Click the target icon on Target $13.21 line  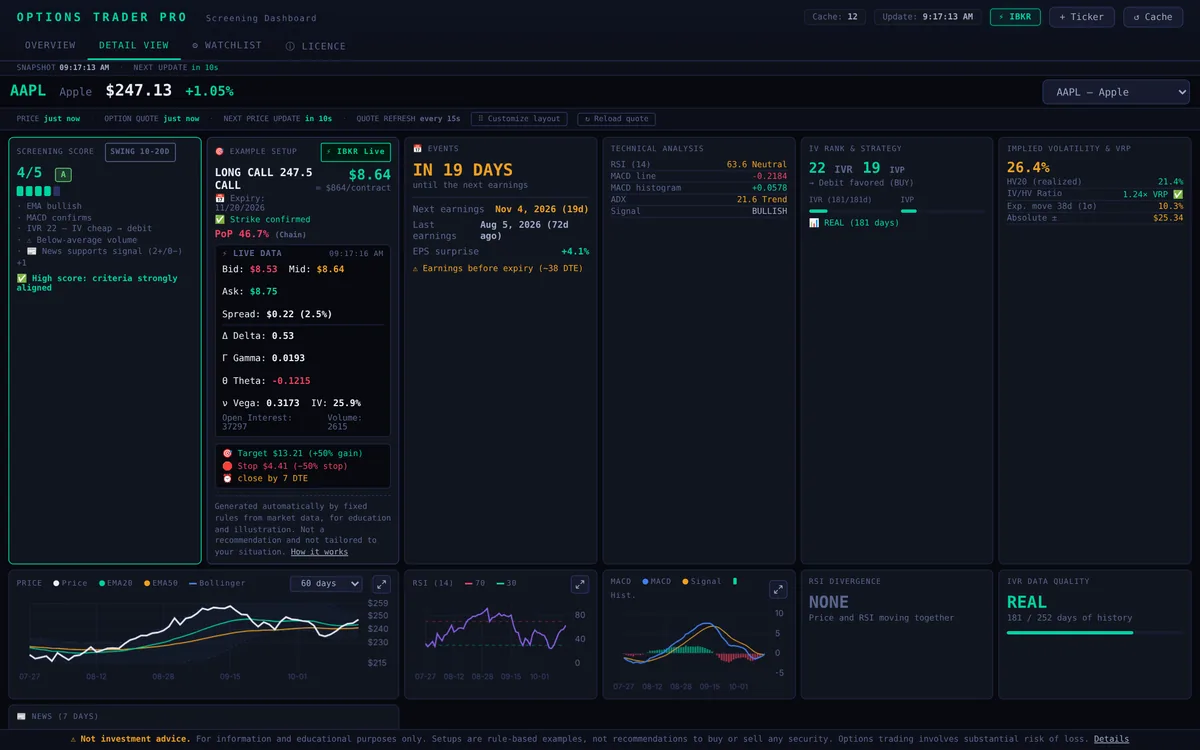[227, 453]
